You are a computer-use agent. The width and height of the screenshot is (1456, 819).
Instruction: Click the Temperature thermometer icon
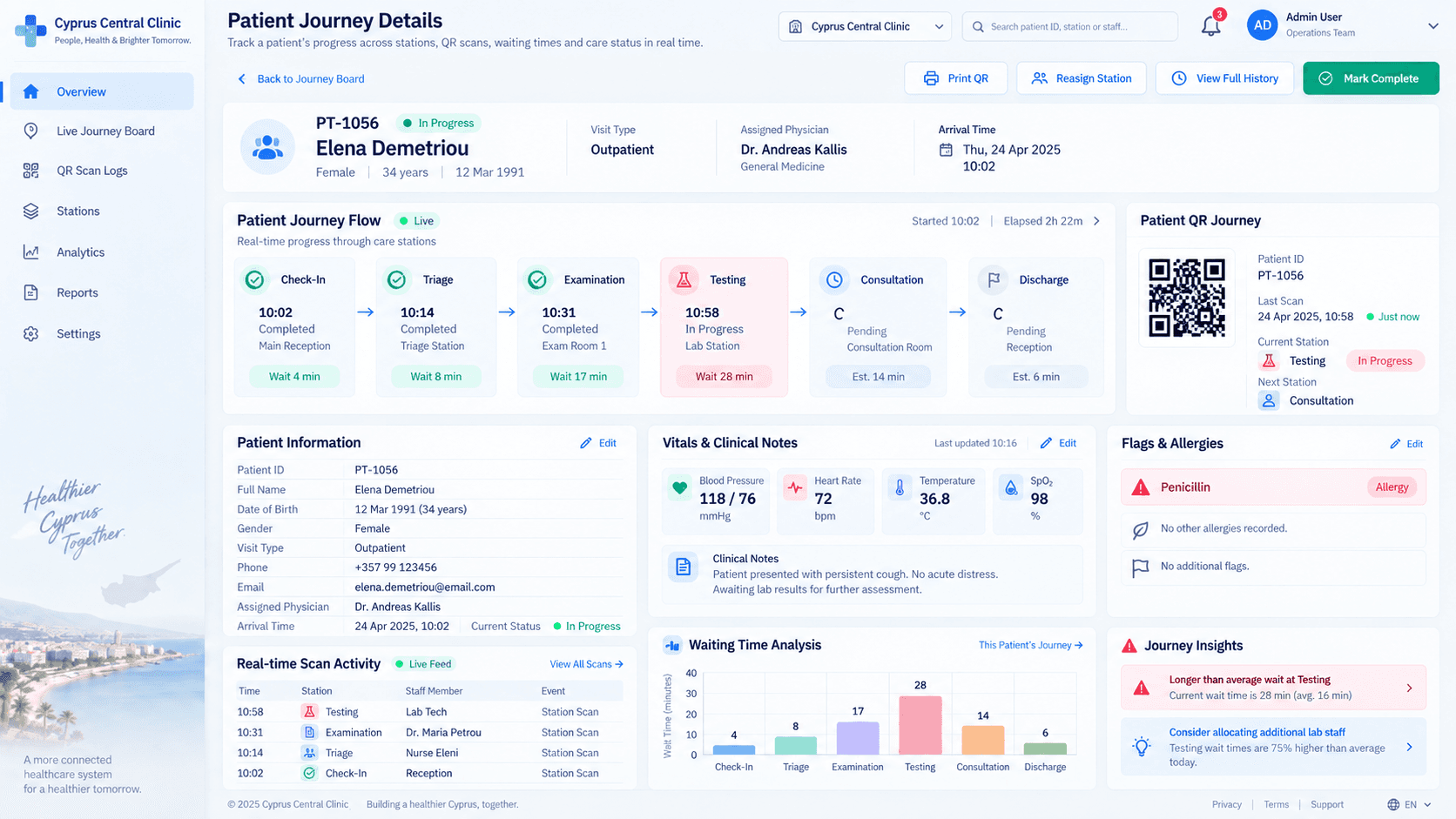tap(900, 488)
